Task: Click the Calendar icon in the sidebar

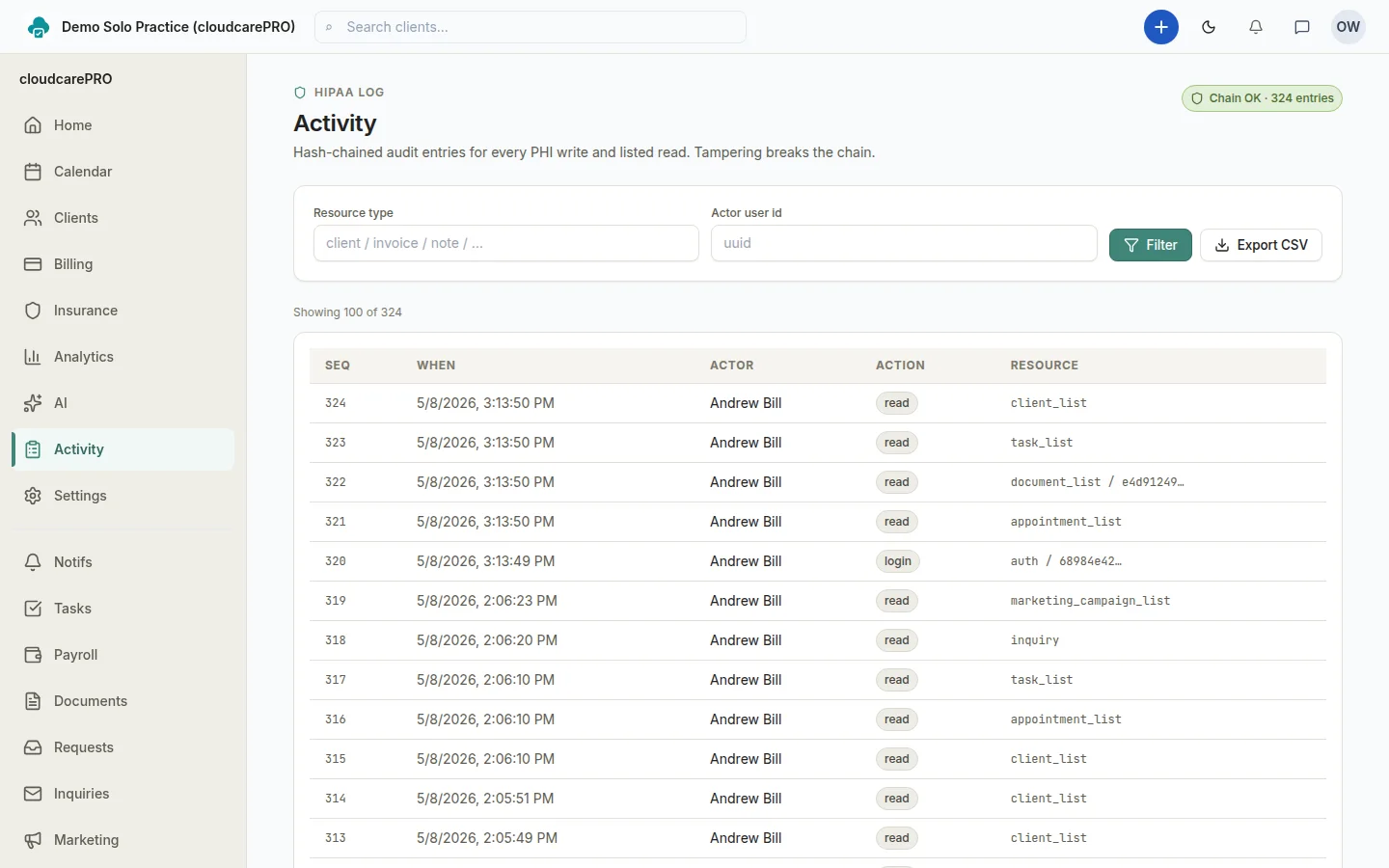Action: point(33,172)
